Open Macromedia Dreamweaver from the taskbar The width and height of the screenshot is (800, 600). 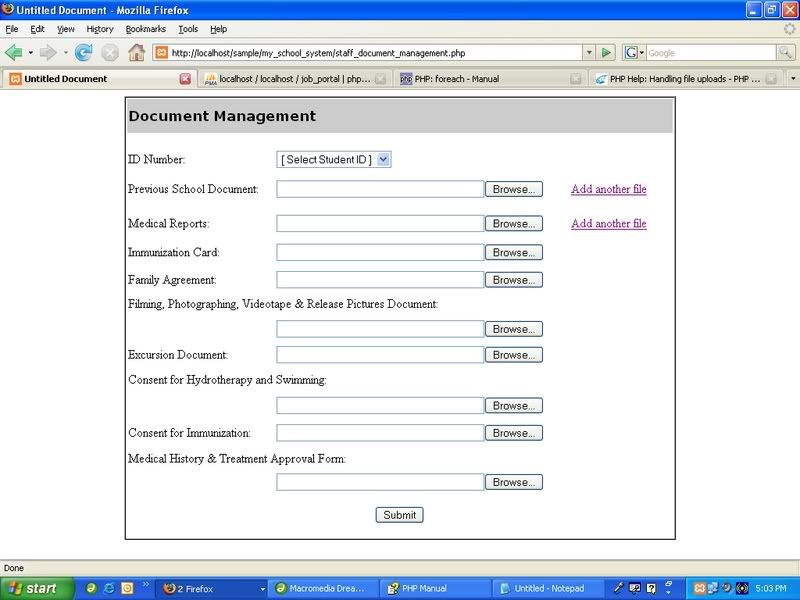(x=320, y=589)
